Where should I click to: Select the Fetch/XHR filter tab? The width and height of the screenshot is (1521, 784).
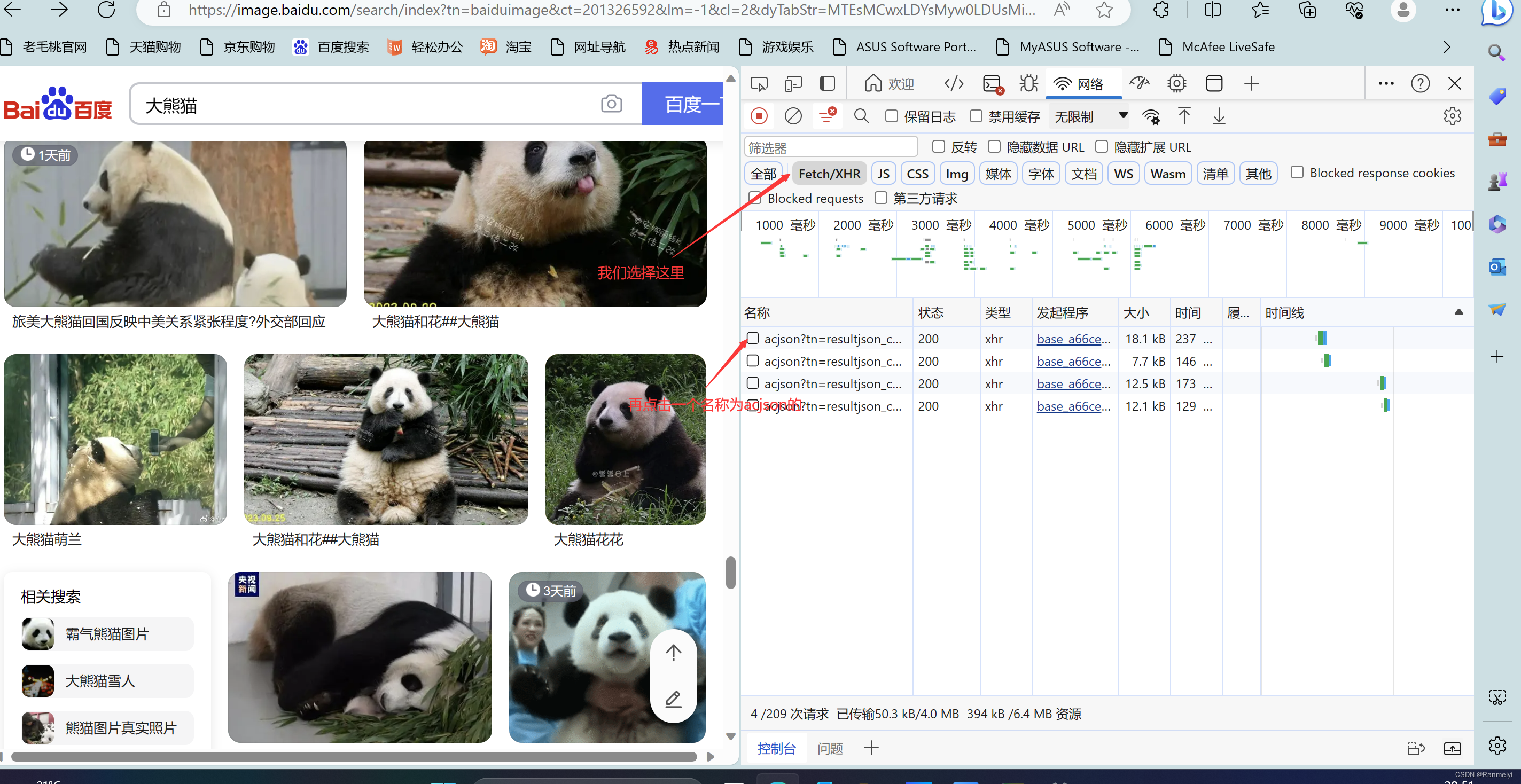tap(829, 174)
